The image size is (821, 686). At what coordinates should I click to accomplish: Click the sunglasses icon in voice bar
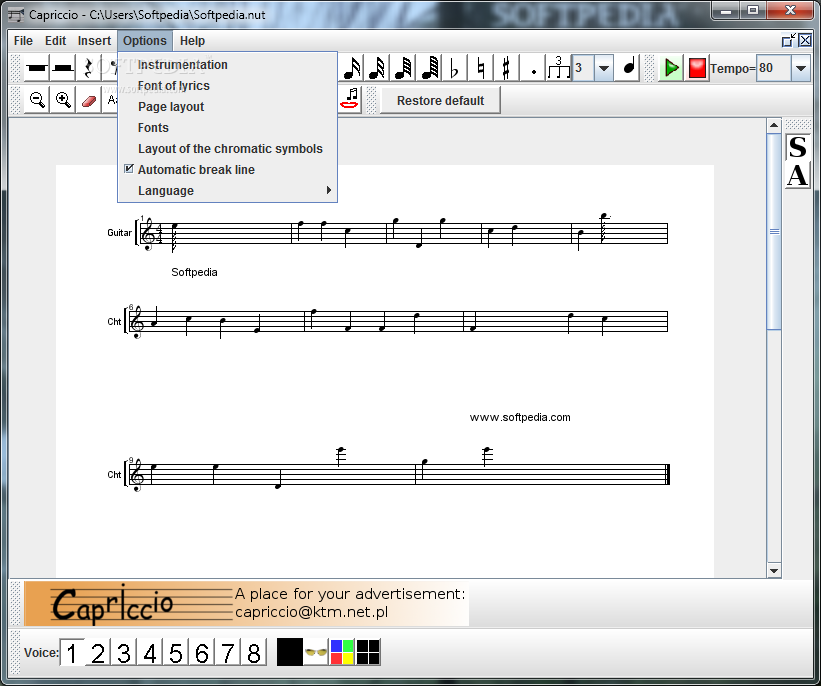316,652
